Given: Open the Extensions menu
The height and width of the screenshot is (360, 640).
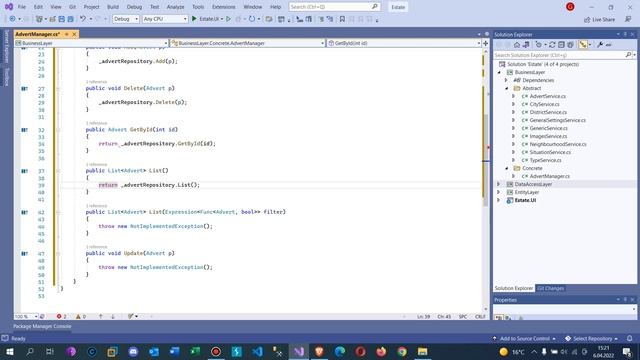Looking at the screenshot, I should (223, 7).
